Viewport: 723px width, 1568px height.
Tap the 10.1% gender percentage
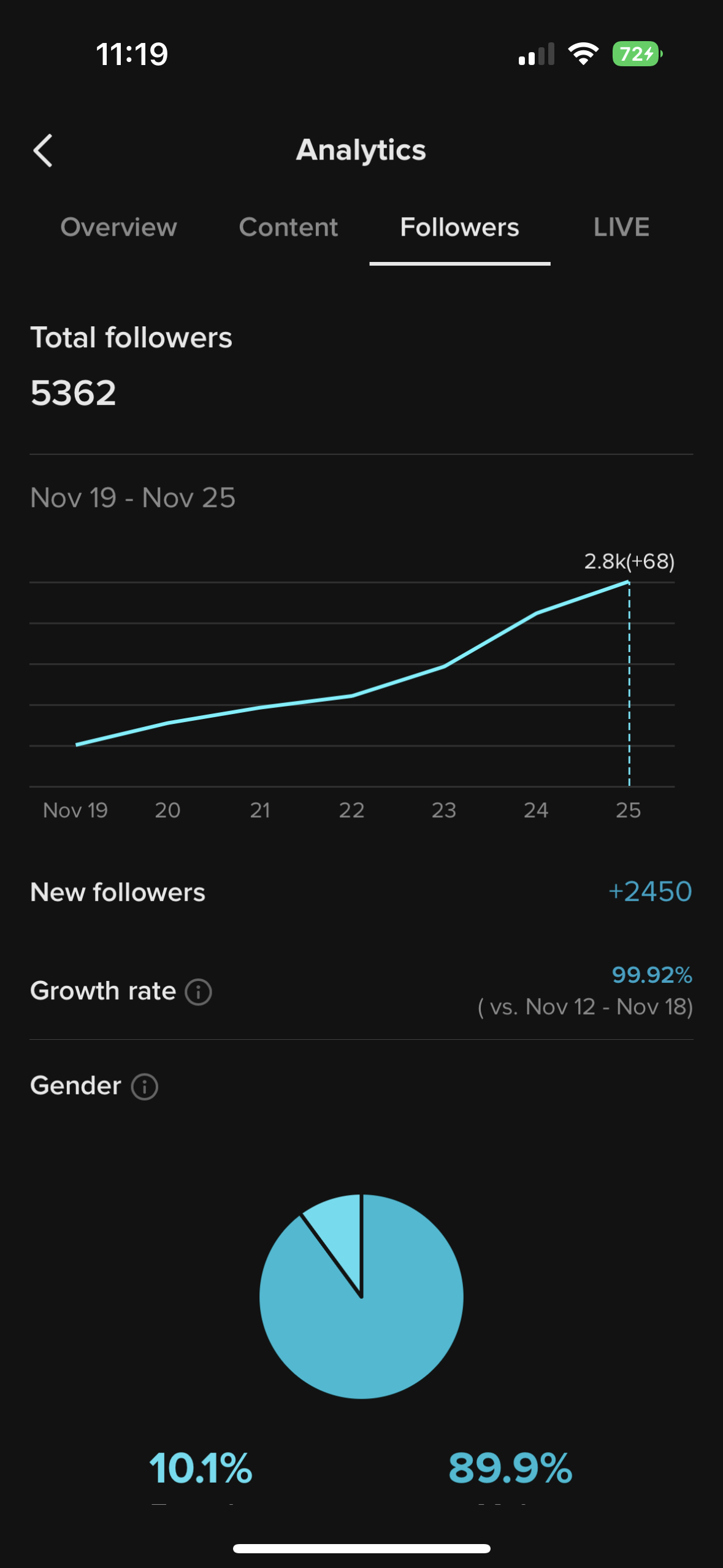click(201, 1469)
